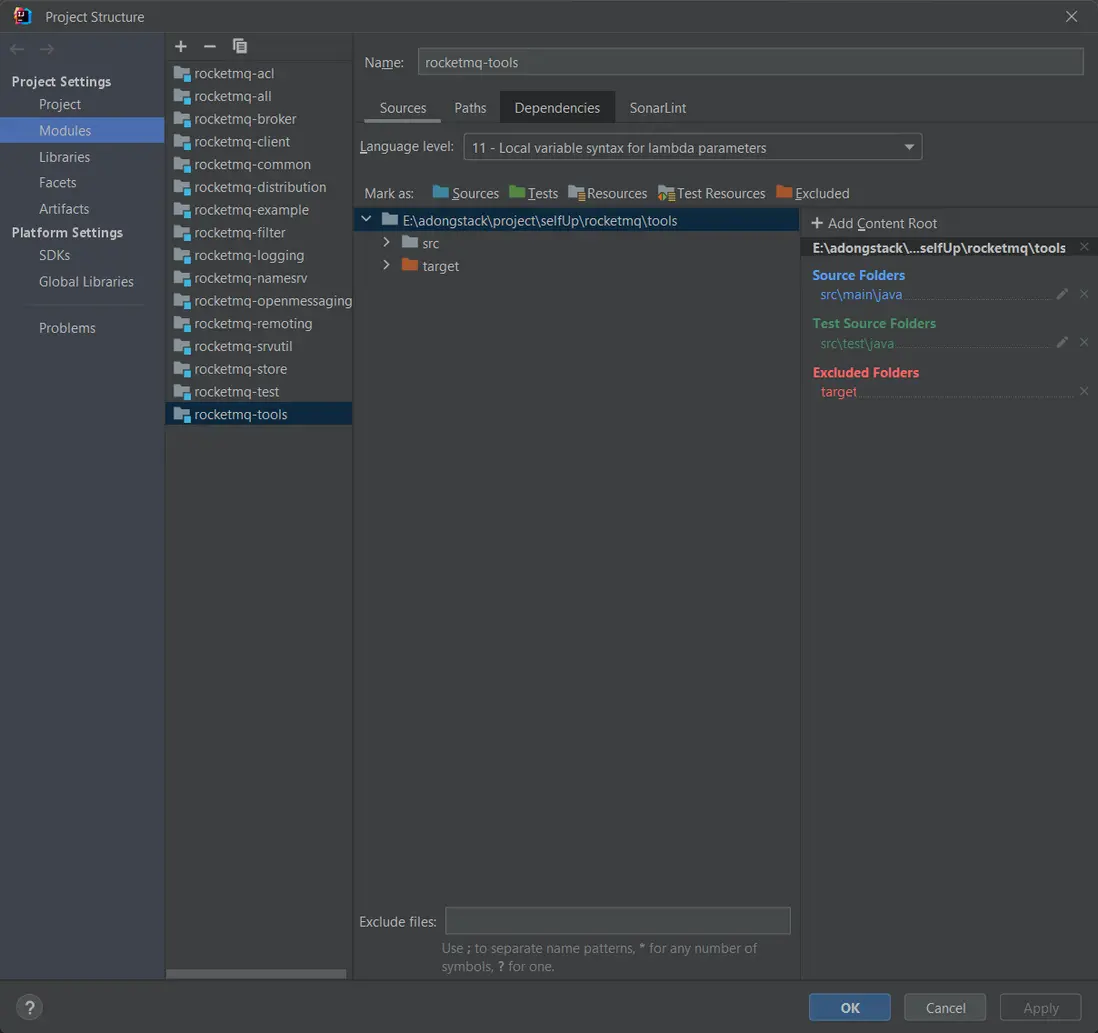Edit properties of src\main\java source folder

1062,295
